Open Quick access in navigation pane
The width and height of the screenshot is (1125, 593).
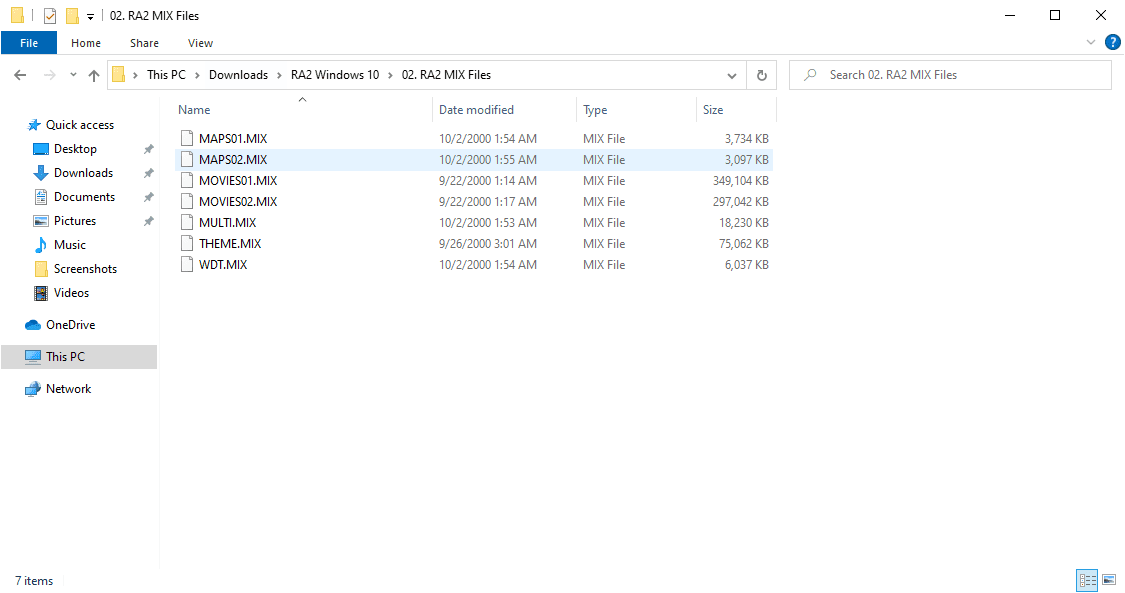[80, 125]
